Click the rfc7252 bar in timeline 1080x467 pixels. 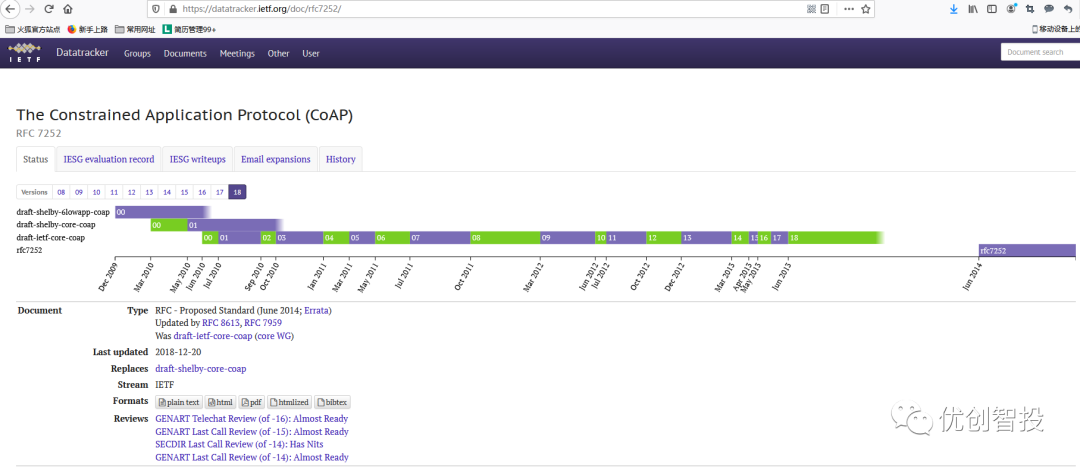(1026, 250)
